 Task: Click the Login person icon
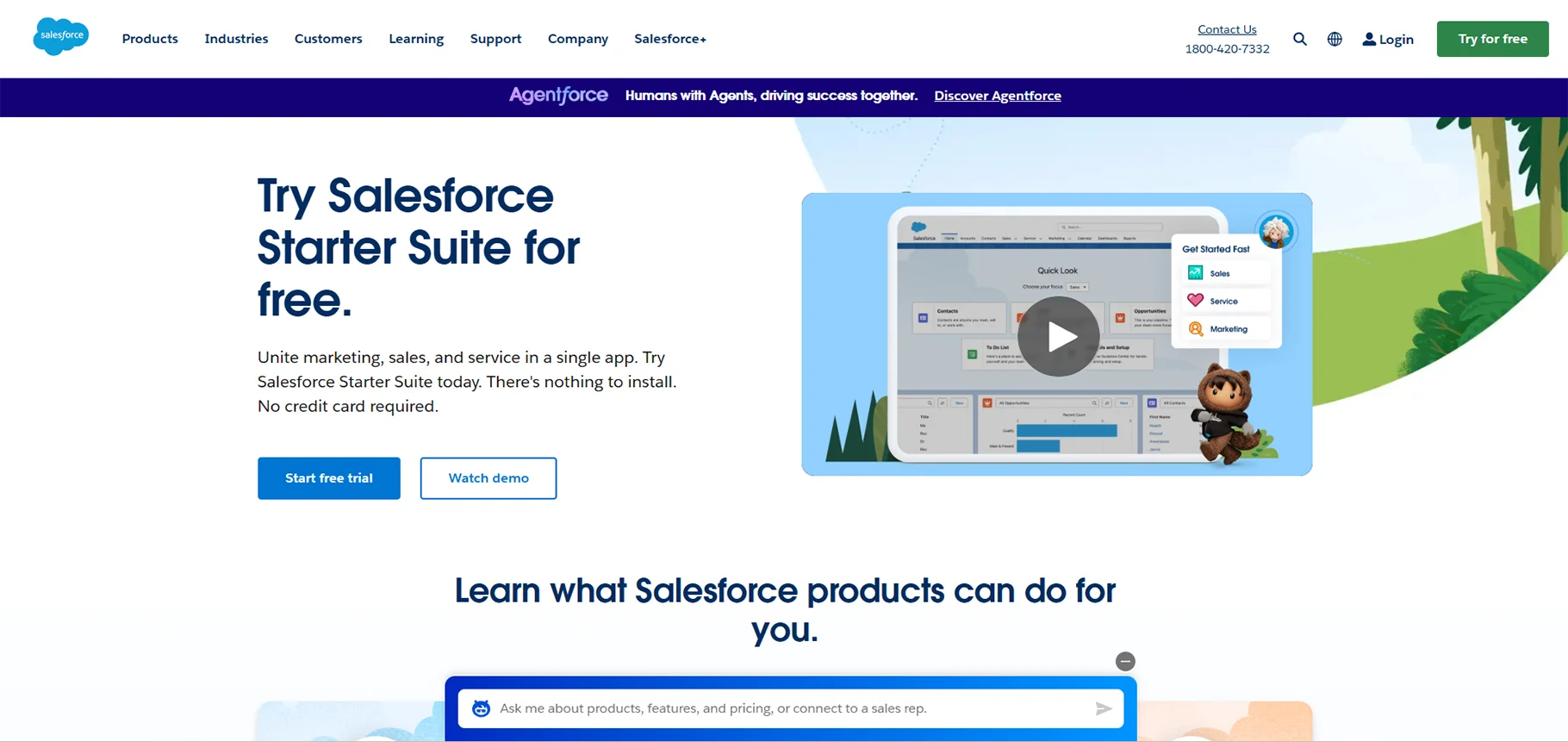coord(1369,39)
